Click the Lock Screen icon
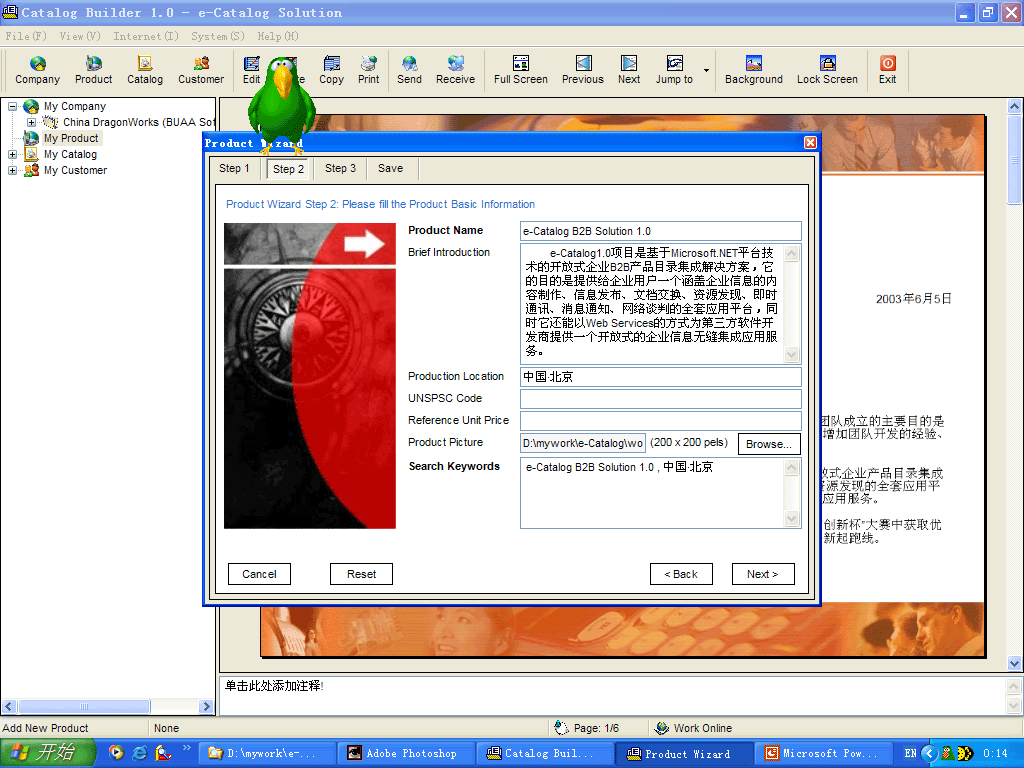Viewport: 1024px width, 768px height. click(827, 70)
